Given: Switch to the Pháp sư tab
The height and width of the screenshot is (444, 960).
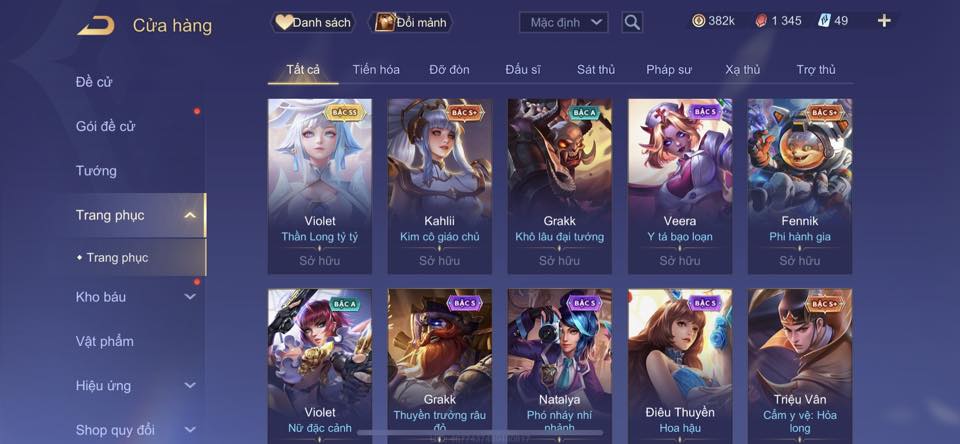Looking at the screenshot, I should 669,70.
